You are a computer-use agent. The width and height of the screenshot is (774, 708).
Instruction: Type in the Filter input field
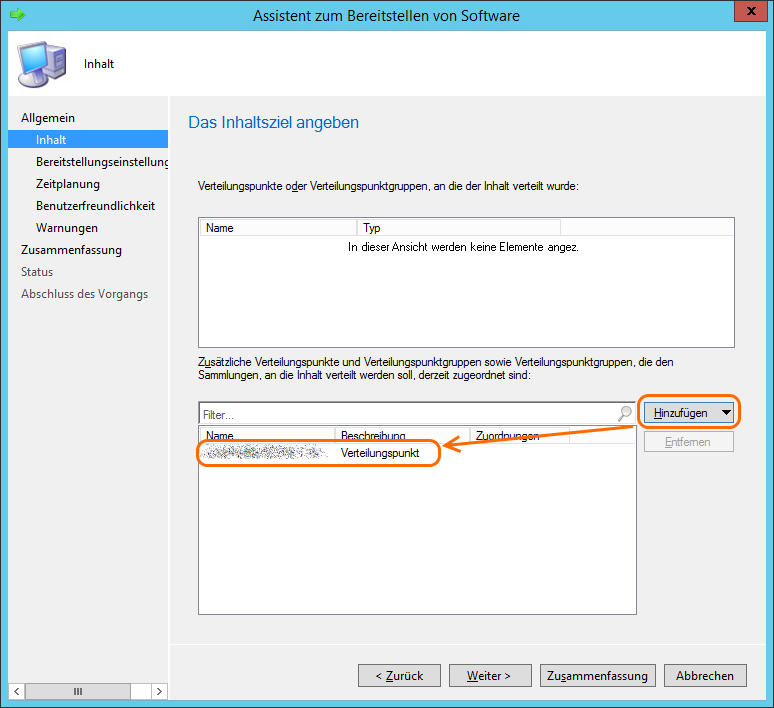[x=405, y=413]
